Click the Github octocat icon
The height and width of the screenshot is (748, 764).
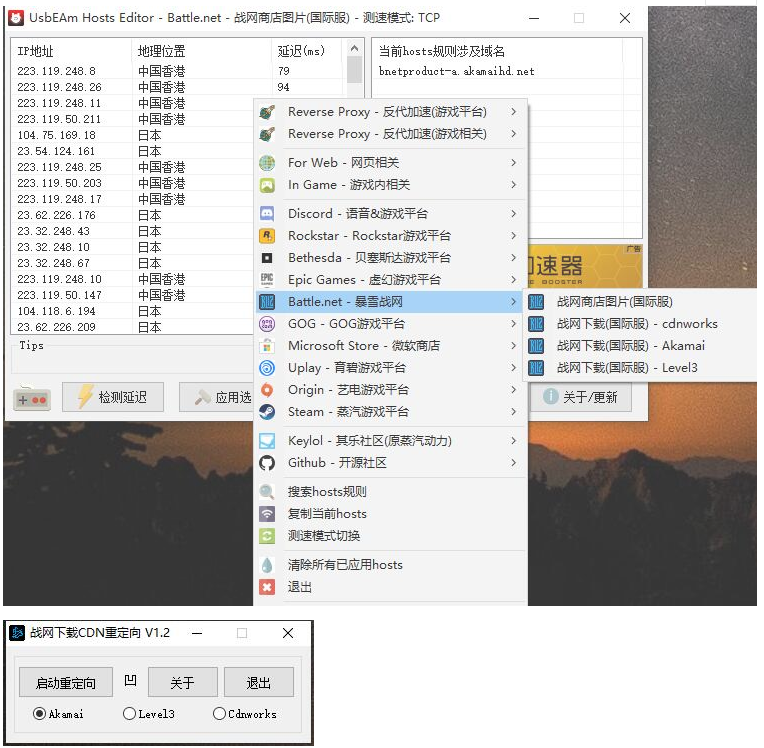(267, 463)
